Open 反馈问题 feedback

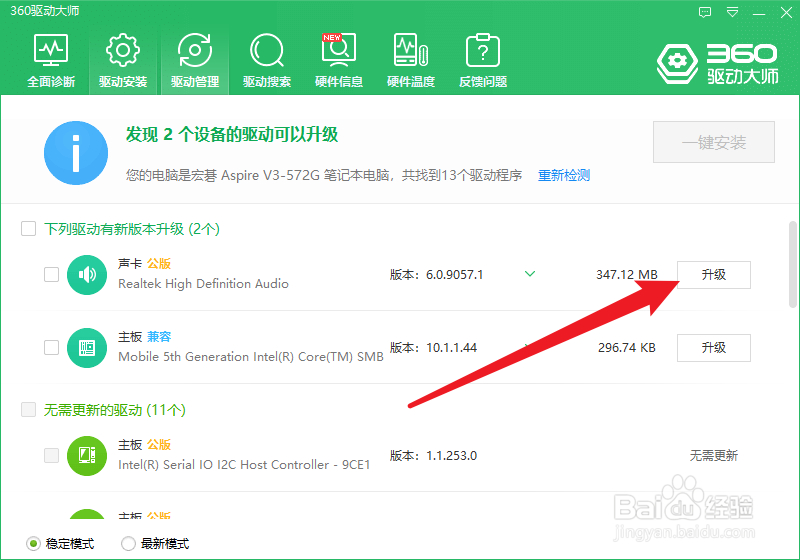(483, 60)
